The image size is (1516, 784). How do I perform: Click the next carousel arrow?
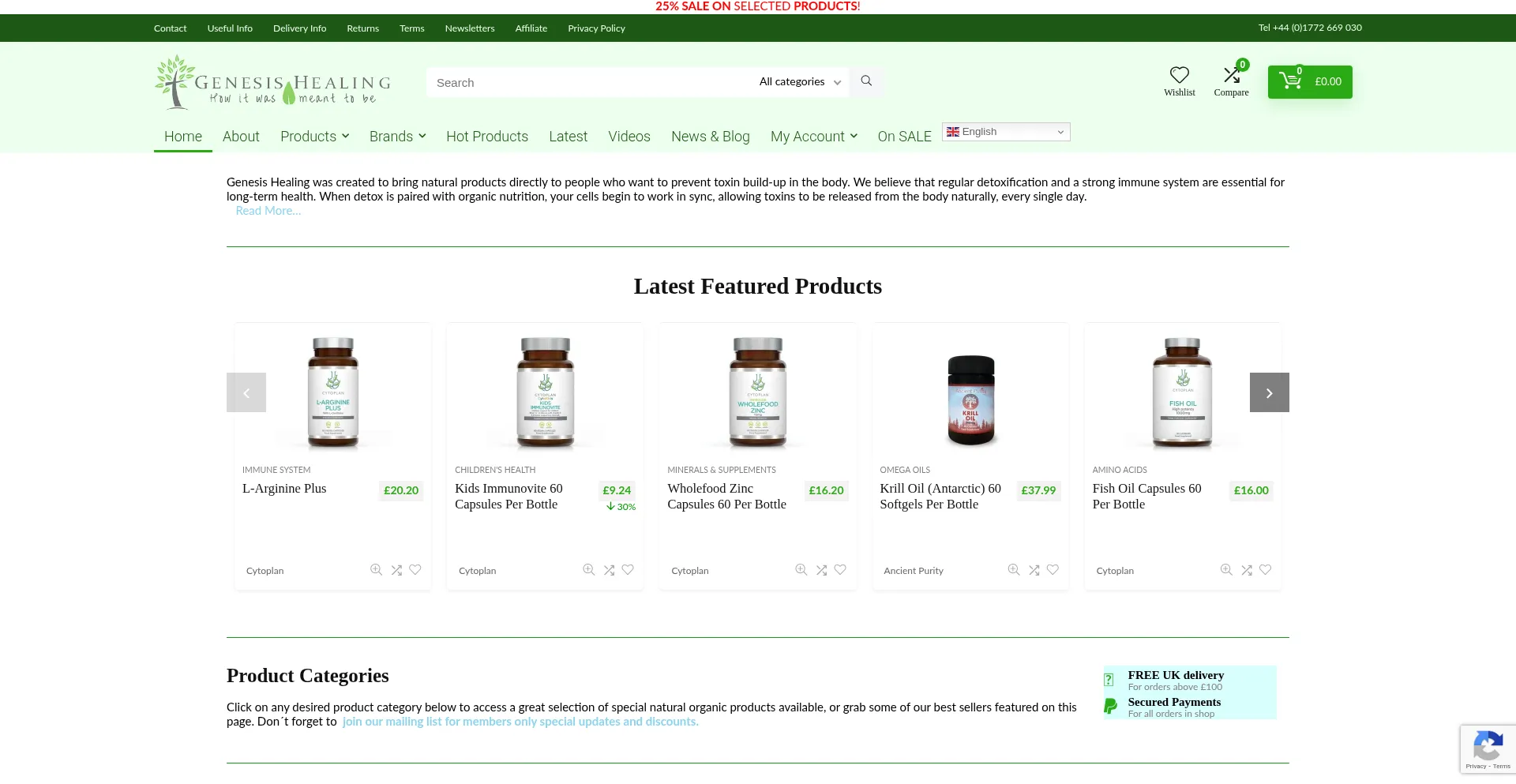1270,392
